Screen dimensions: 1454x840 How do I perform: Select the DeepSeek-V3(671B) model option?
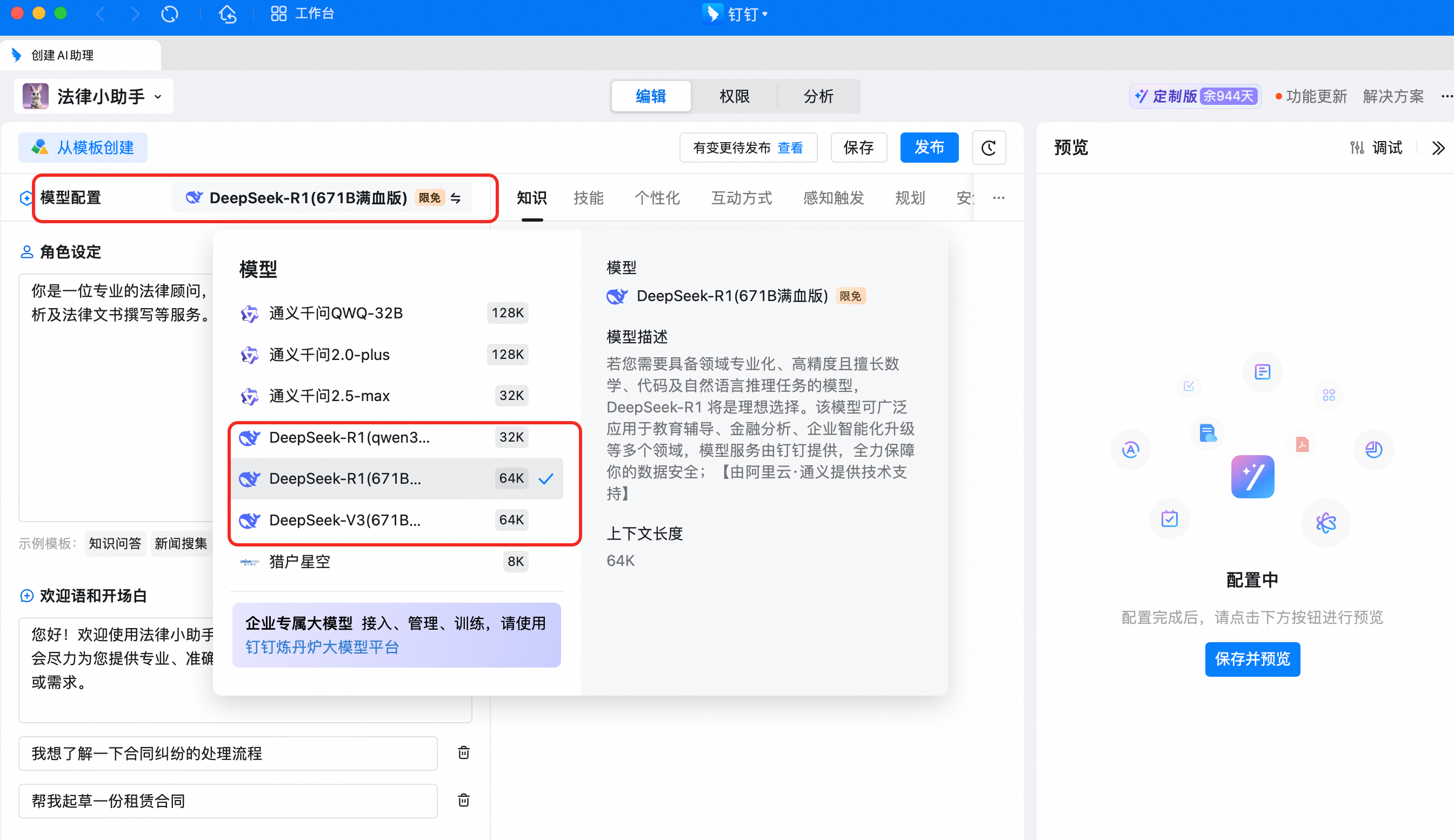pos(345,520)
